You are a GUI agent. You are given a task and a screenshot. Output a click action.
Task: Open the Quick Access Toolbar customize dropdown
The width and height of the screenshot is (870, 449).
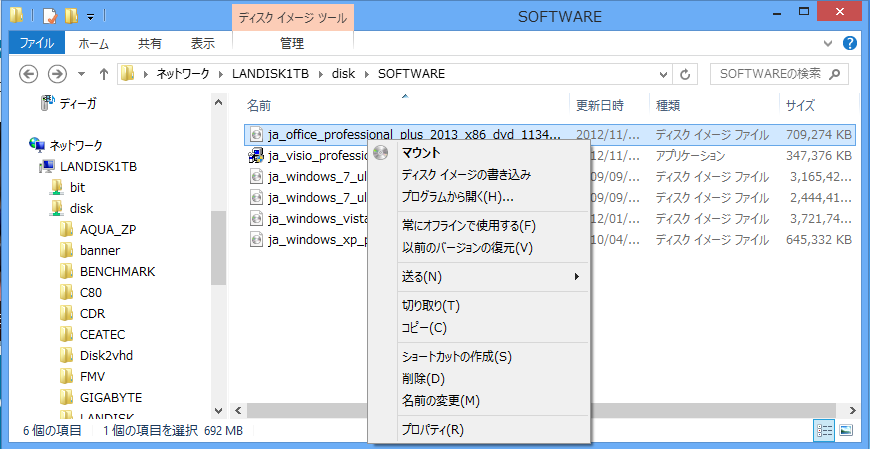point(89,16)
